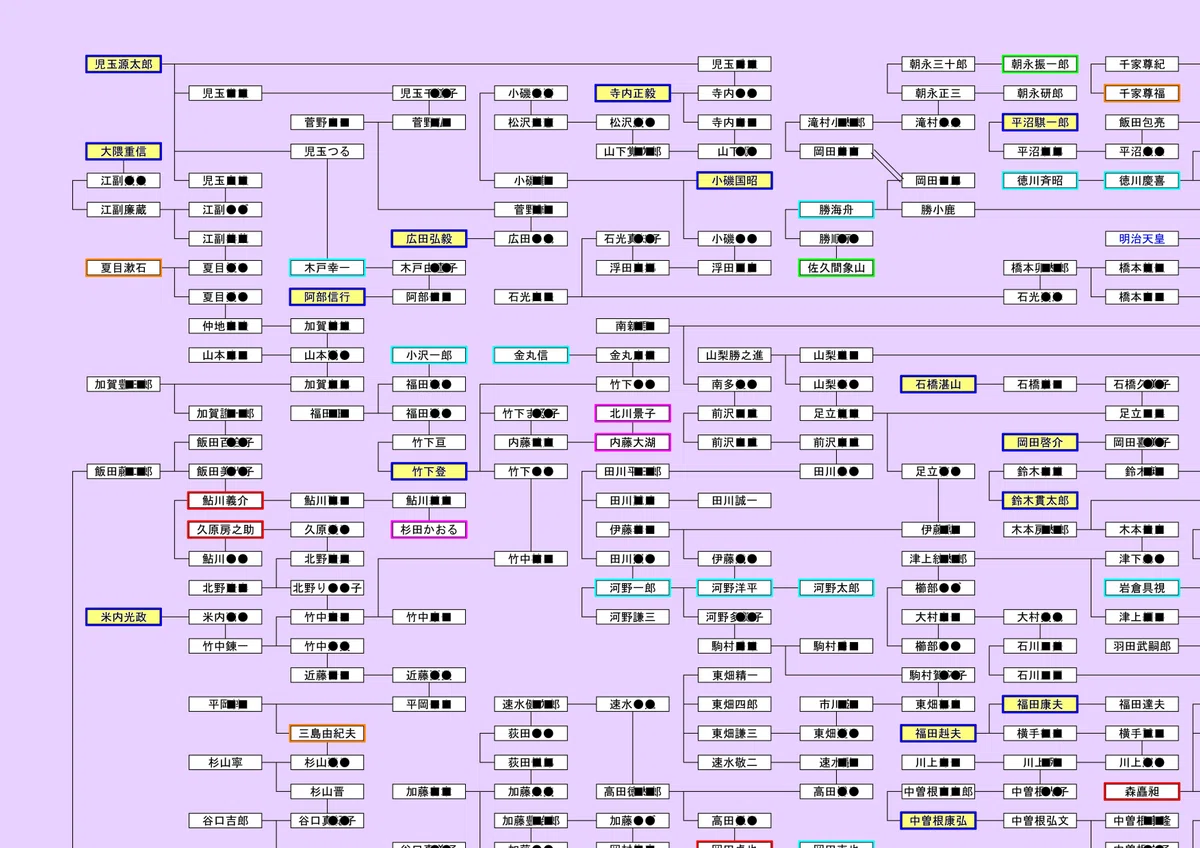Click the 鈴木貫太郎 node

pos(1040,500)
